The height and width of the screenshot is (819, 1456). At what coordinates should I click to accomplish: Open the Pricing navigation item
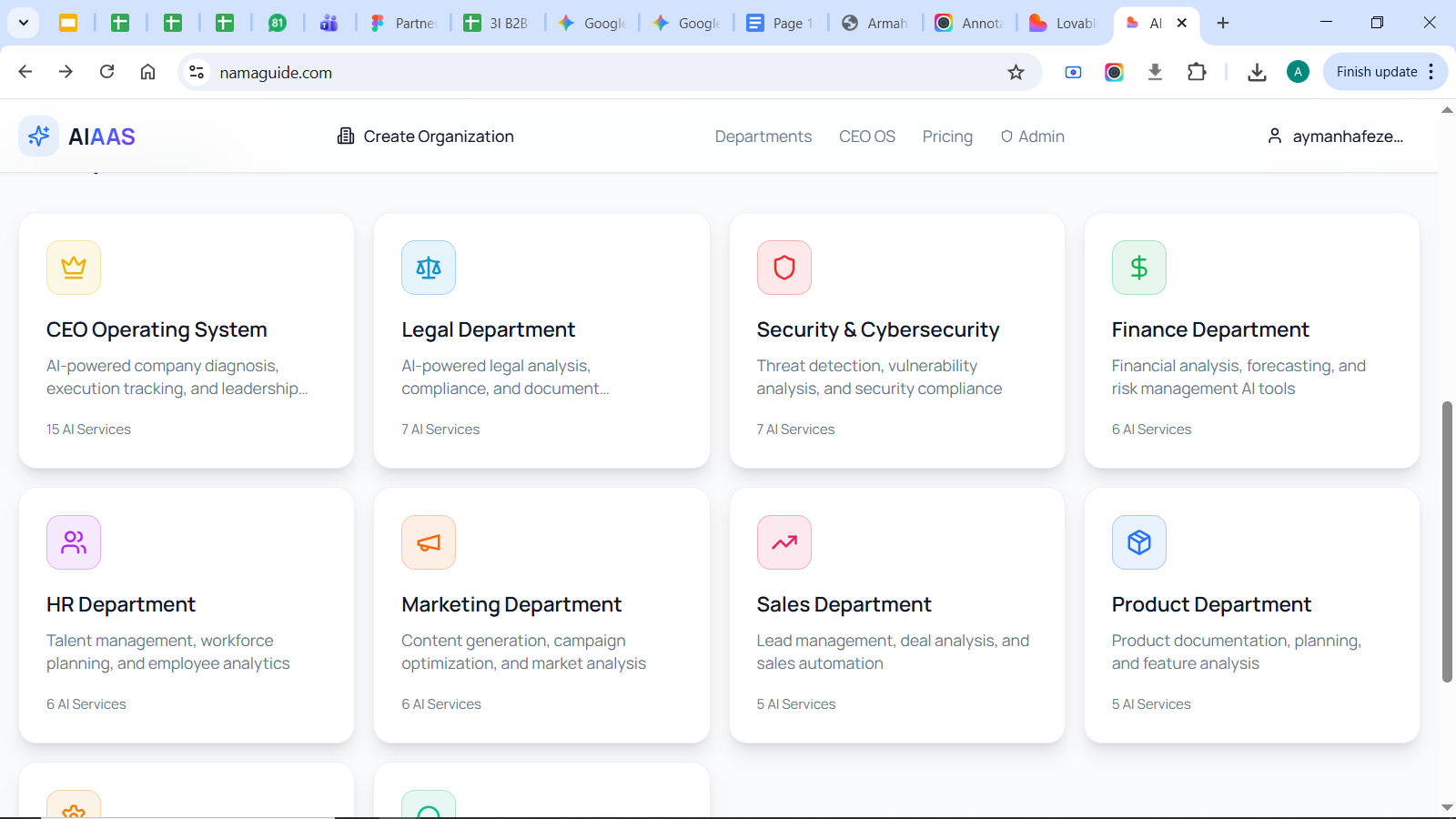tap(946, 136)
